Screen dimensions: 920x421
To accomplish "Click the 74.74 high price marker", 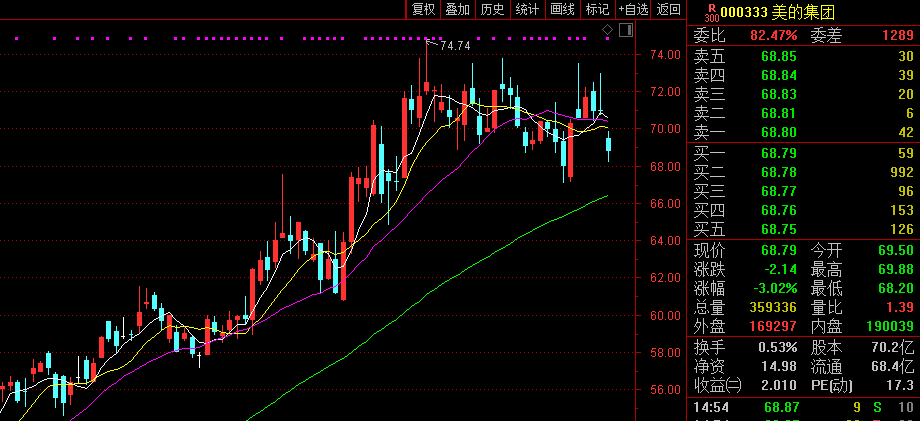I will click(455, 46).
